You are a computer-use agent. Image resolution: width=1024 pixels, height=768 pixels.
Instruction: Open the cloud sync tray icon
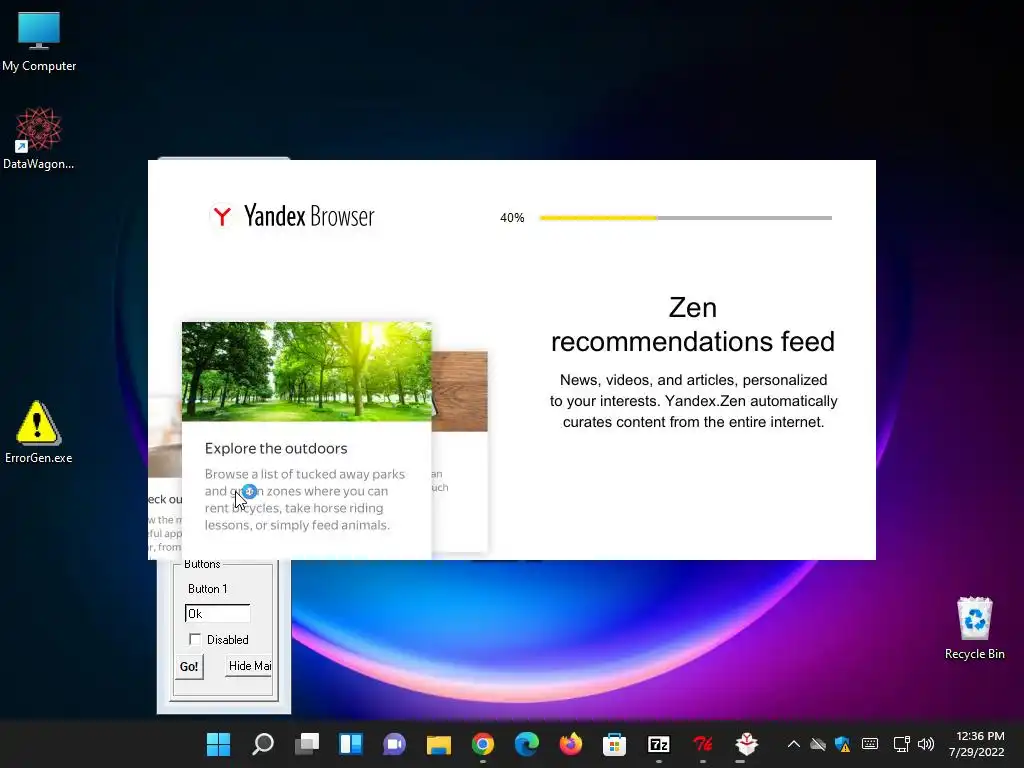pos(818,744)
